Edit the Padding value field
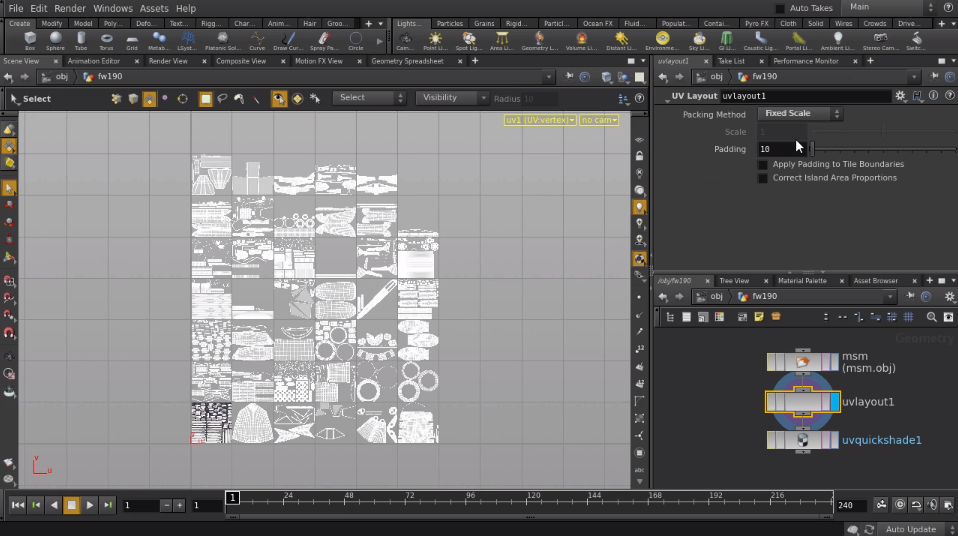 click(x=782, y=149)
